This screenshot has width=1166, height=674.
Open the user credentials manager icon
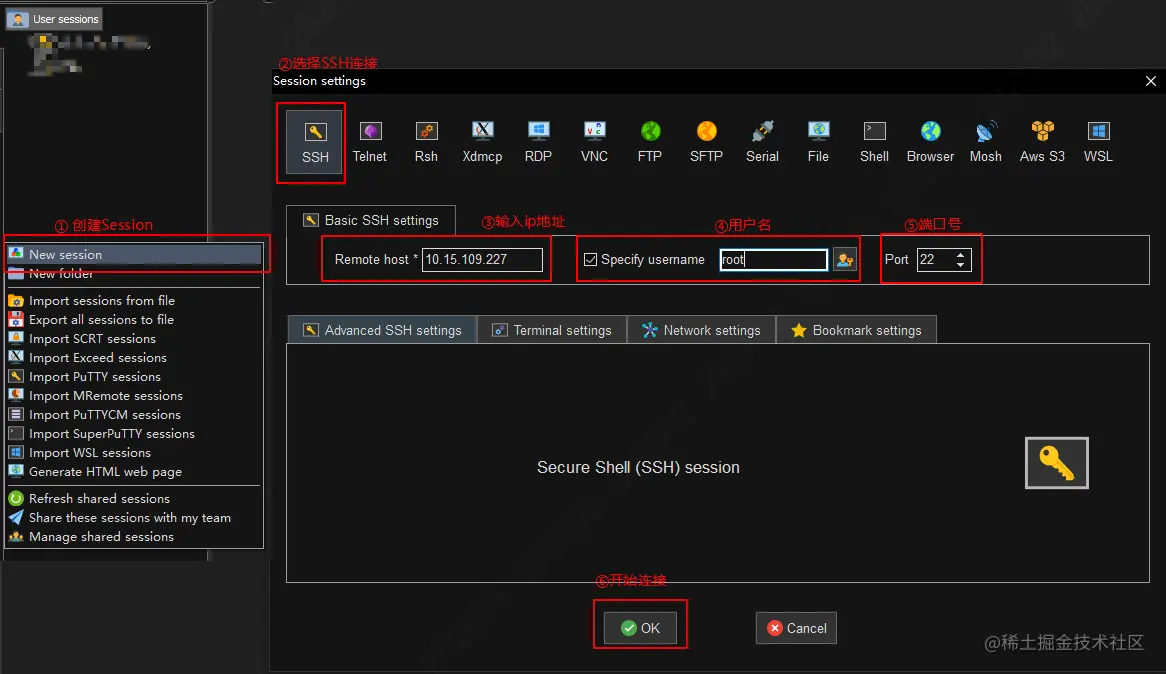tap(845, 260)
